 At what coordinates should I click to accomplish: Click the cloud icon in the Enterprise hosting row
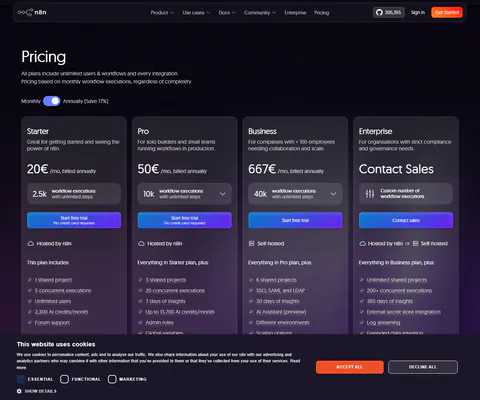362,244
